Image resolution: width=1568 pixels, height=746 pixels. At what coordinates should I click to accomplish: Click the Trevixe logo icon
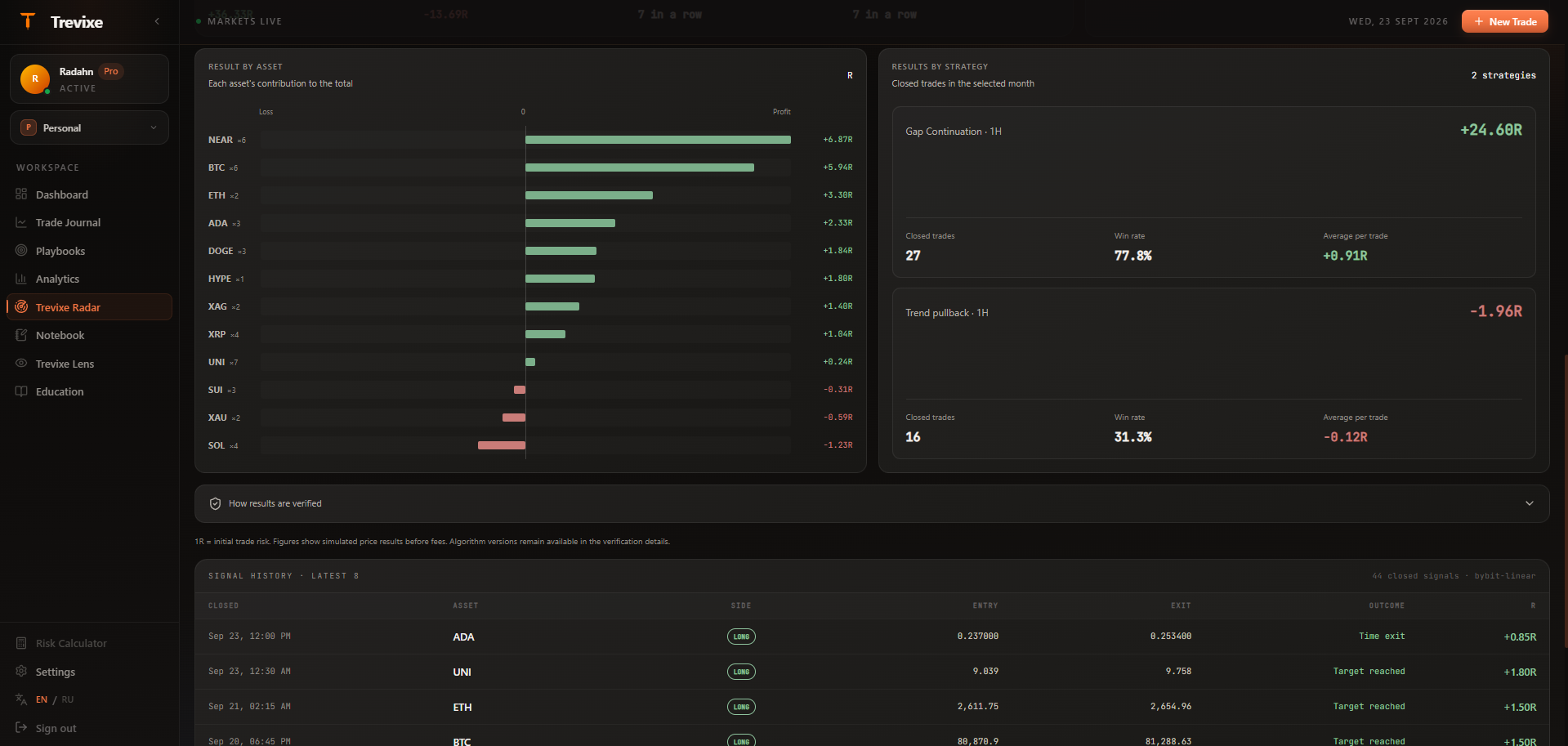coord(28,21)
